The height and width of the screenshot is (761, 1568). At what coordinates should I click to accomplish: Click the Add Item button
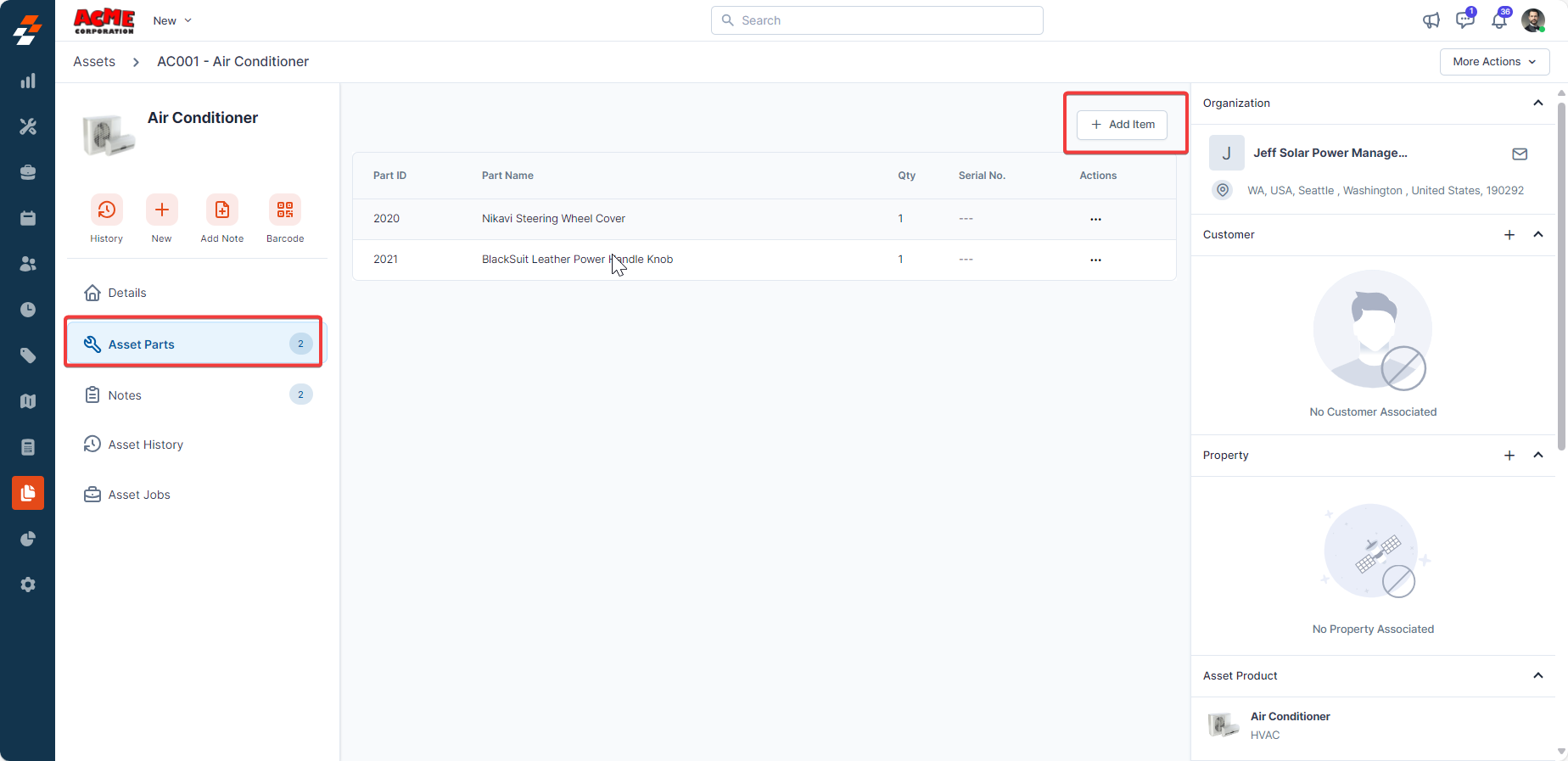(1122, 125)
